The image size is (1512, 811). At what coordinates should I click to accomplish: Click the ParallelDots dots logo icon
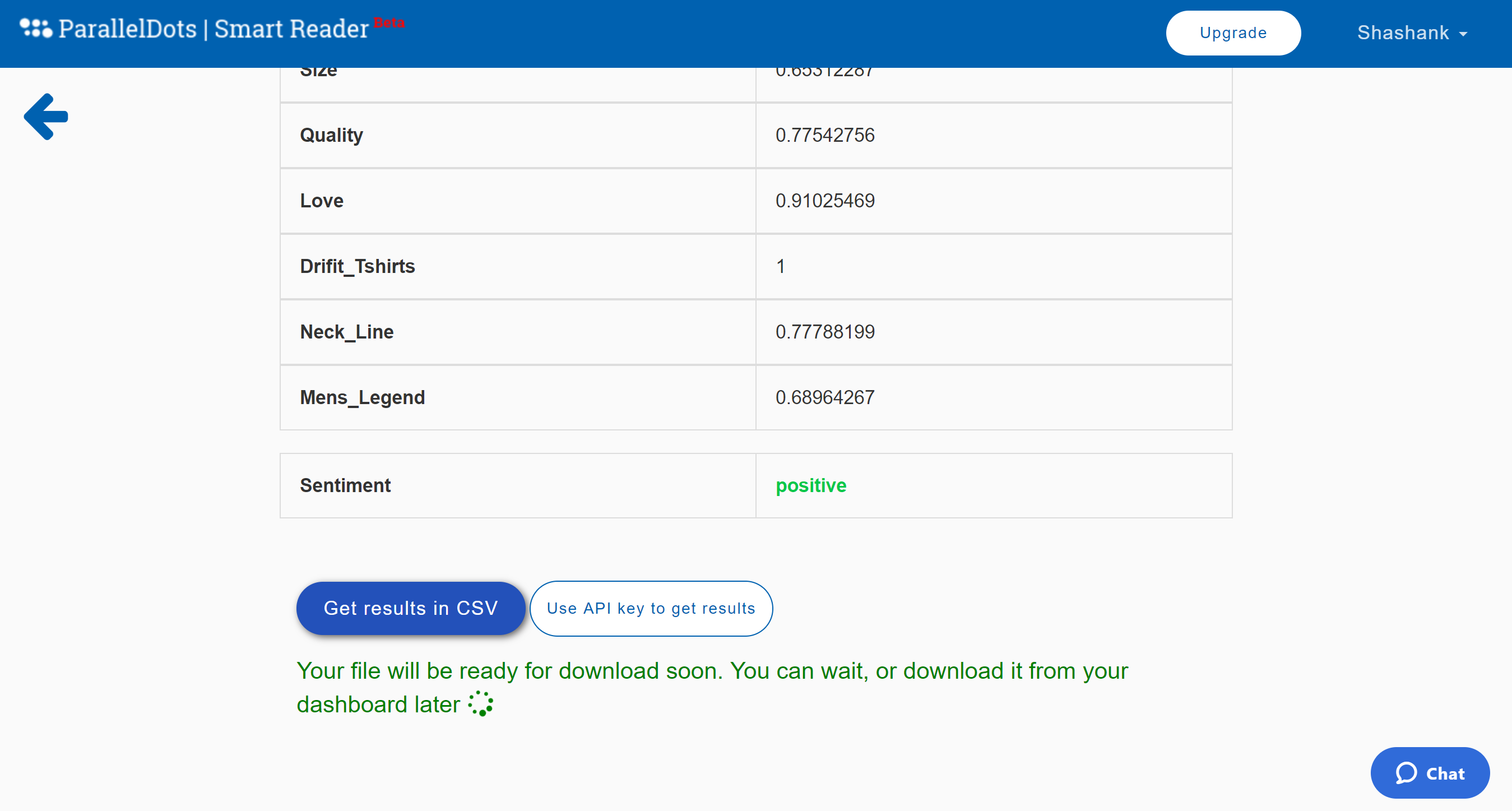(x=36, y=27)
